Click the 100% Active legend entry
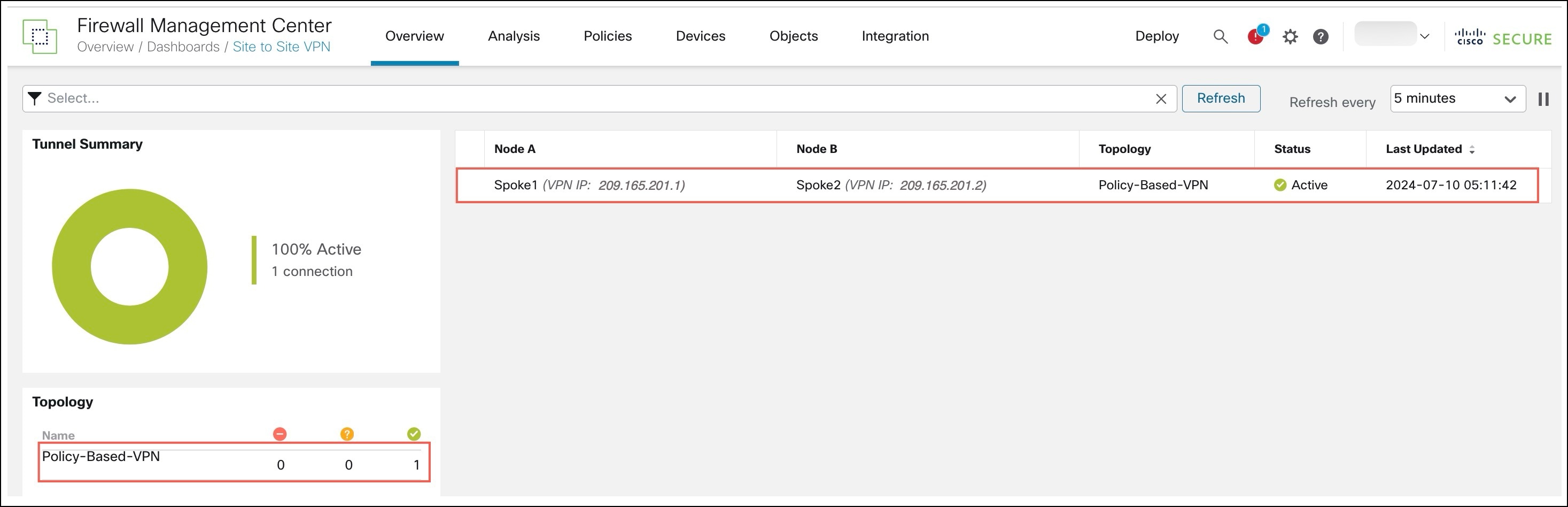 coord(316,249)
